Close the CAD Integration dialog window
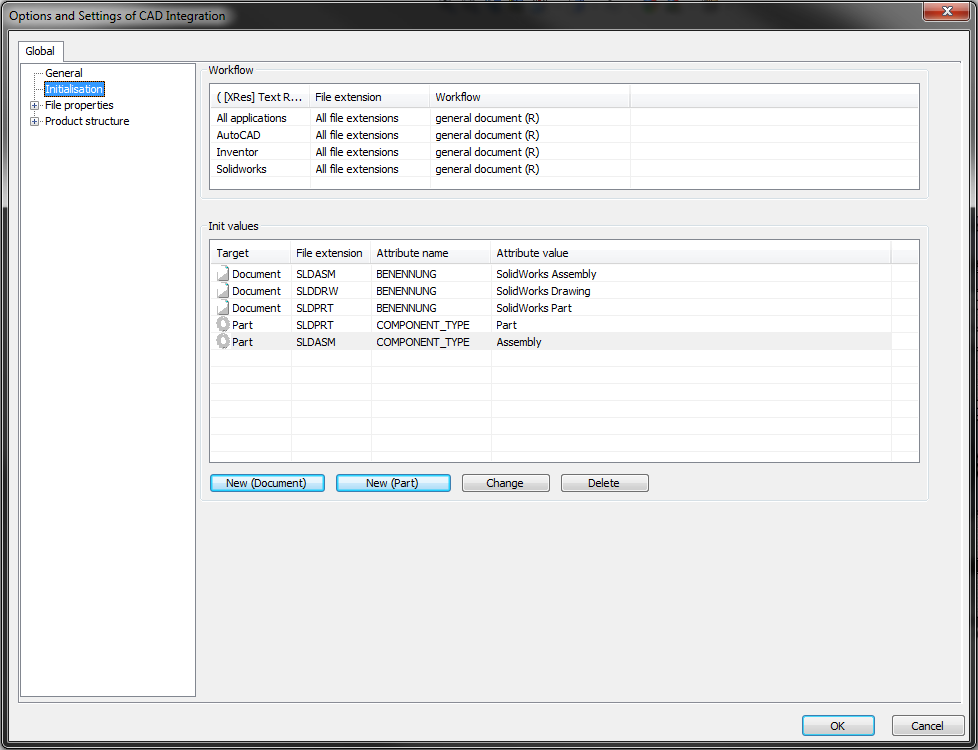Screen dimensions: 978x750 946,11
